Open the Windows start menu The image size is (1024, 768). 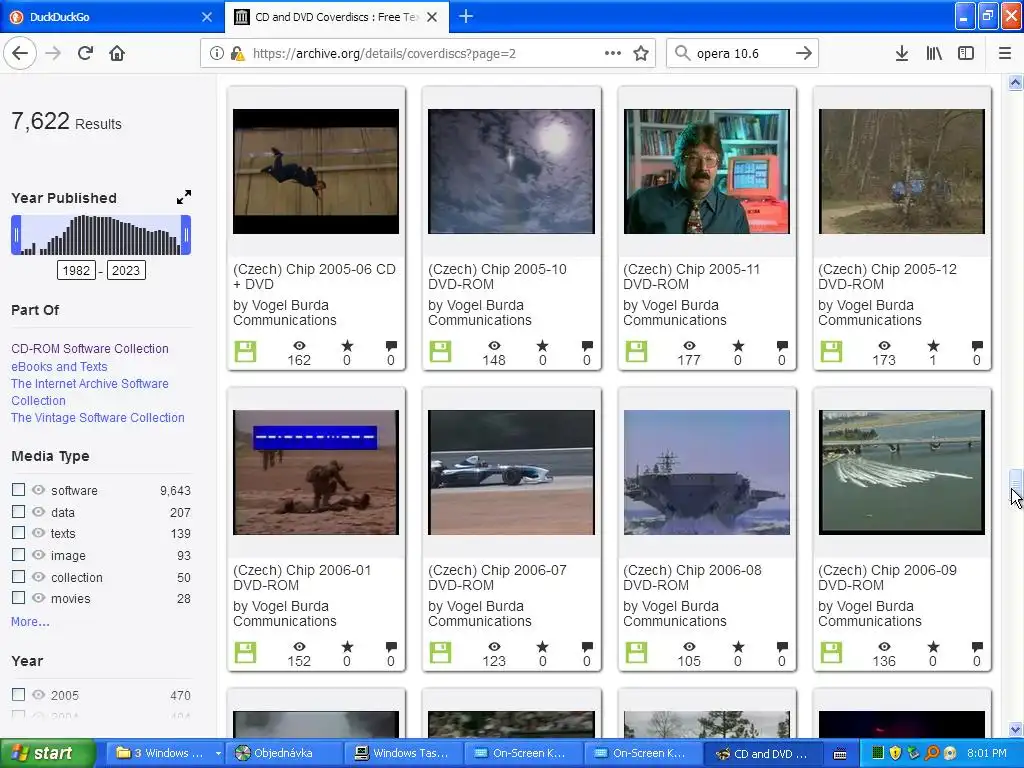(x=47, y=754)
